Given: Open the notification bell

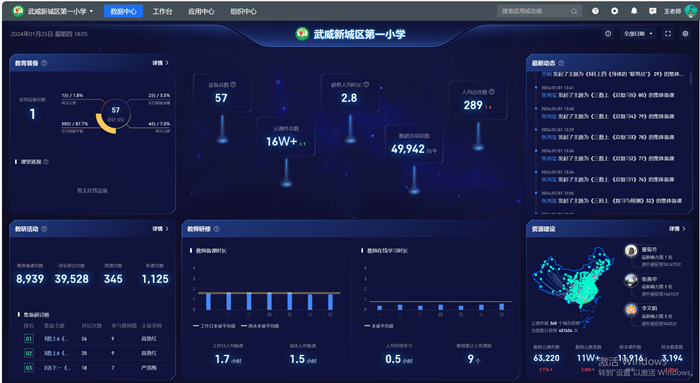Looking at the screenshot, I should click(634, 11).
